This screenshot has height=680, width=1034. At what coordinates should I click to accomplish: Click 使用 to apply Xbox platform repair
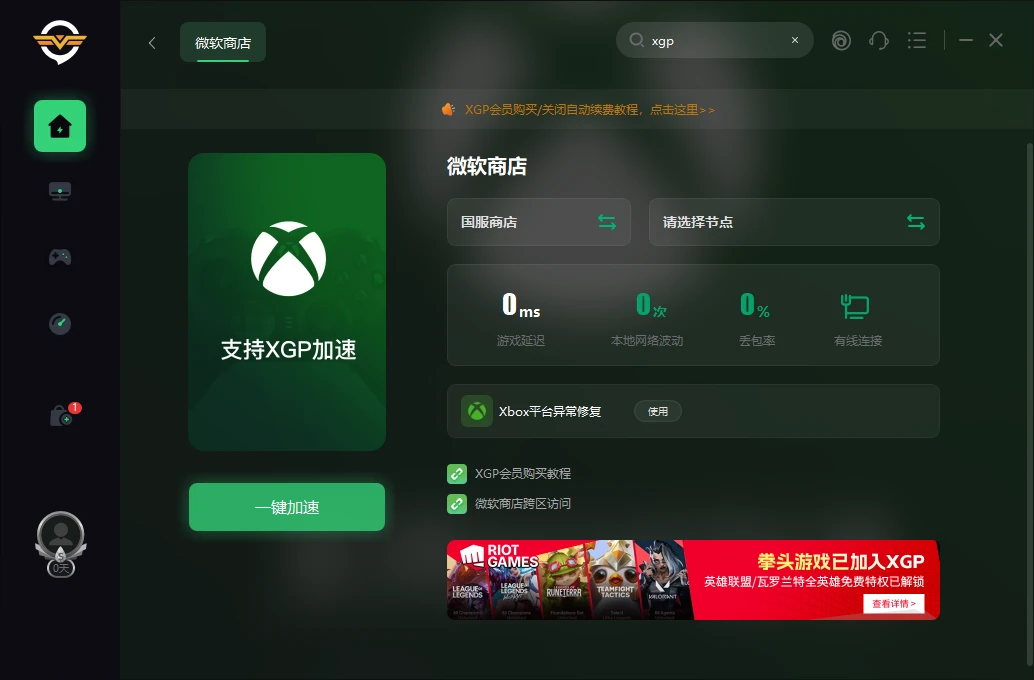[x=657, y=410]
